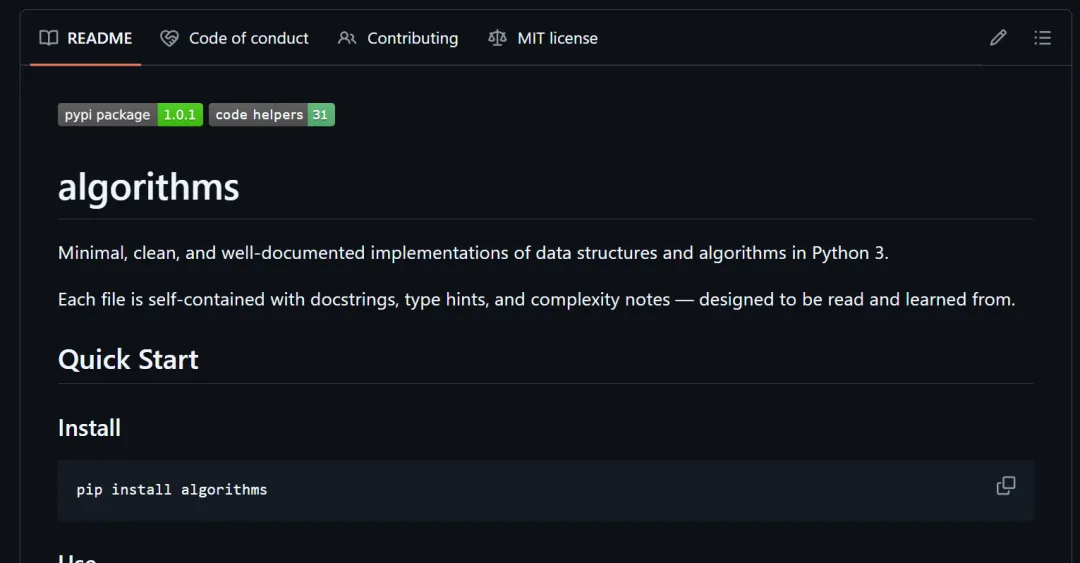Image resolution: width=1080 pixels, height=563 pixels.
Task: Click the book icon on README tab
Action: point(48,38)
